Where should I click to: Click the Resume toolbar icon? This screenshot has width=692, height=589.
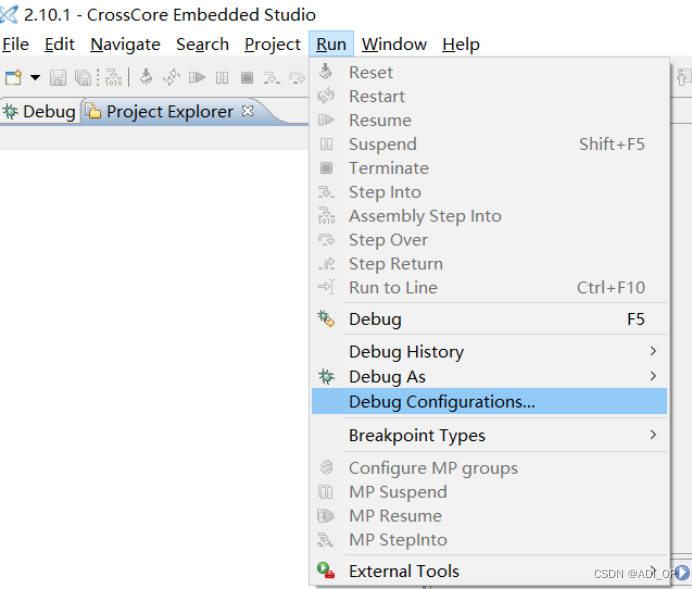[197, 78]
